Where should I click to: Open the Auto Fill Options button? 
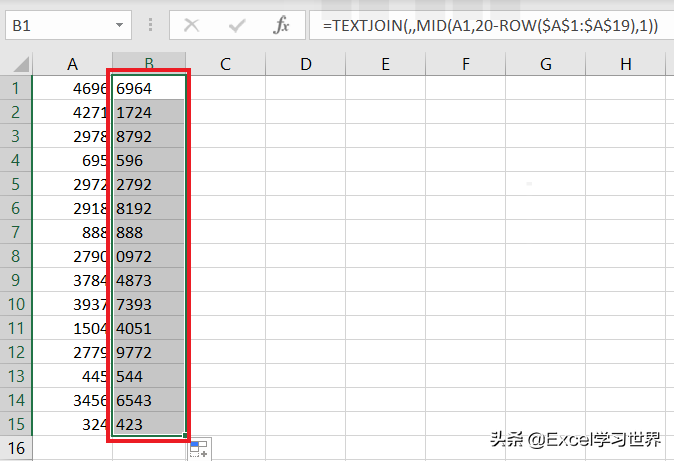[199, 450]
